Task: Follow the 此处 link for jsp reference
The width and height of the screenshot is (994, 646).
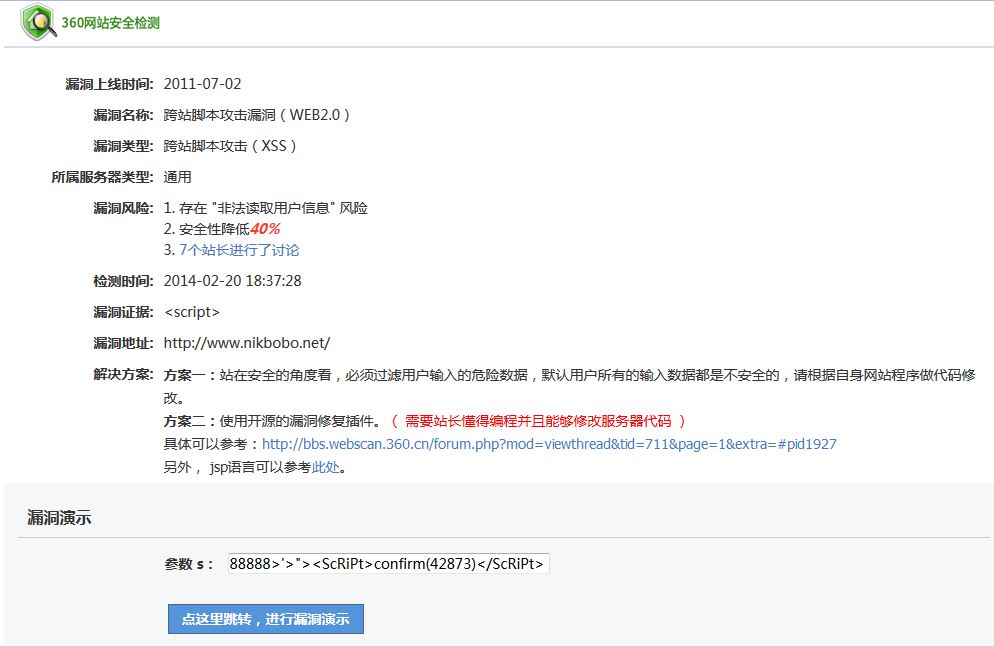Action: [326, 467]
